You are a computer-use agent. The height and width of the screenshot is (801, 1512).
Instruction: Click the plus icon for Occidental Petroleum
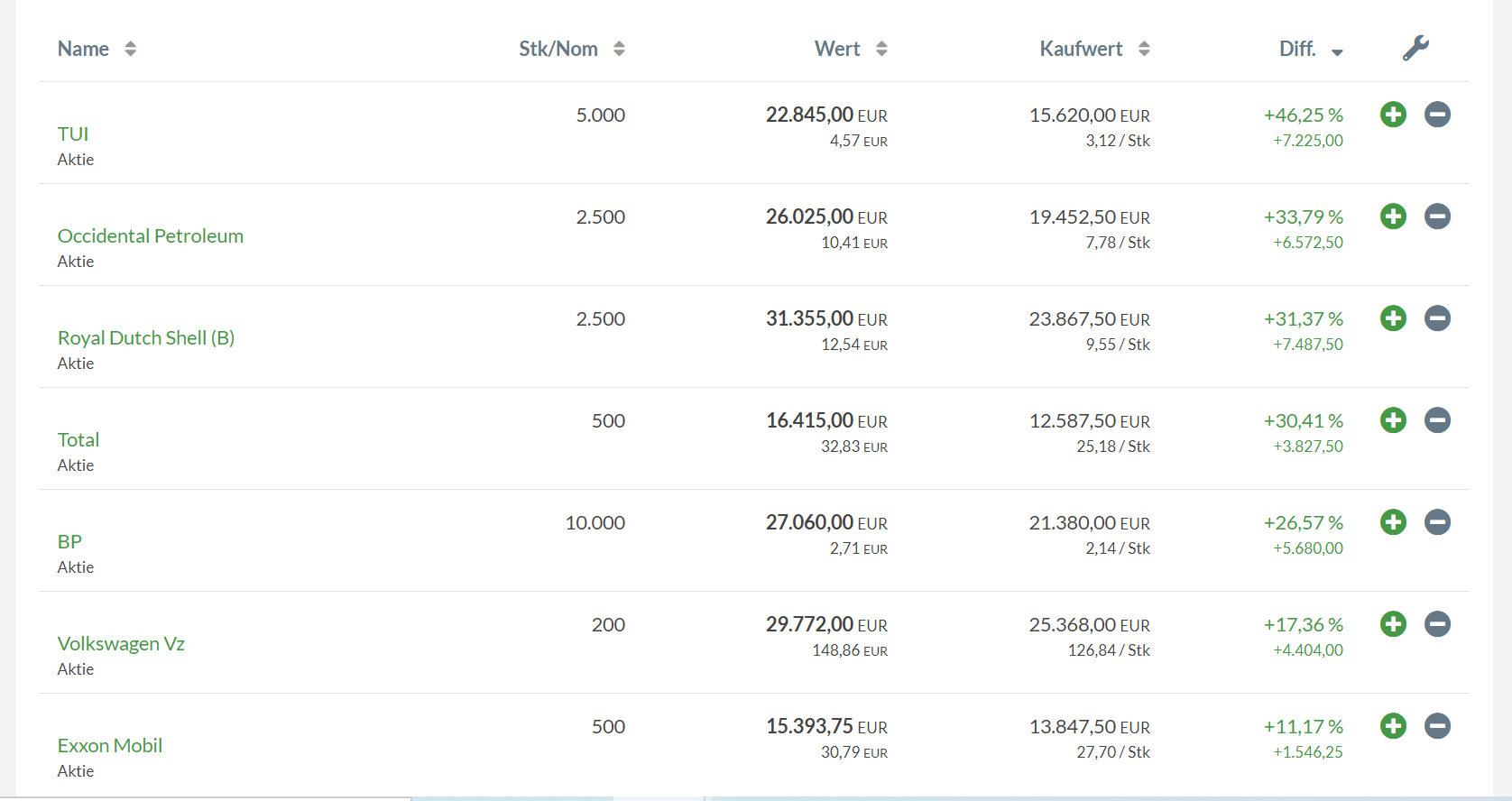point(1393,216)
